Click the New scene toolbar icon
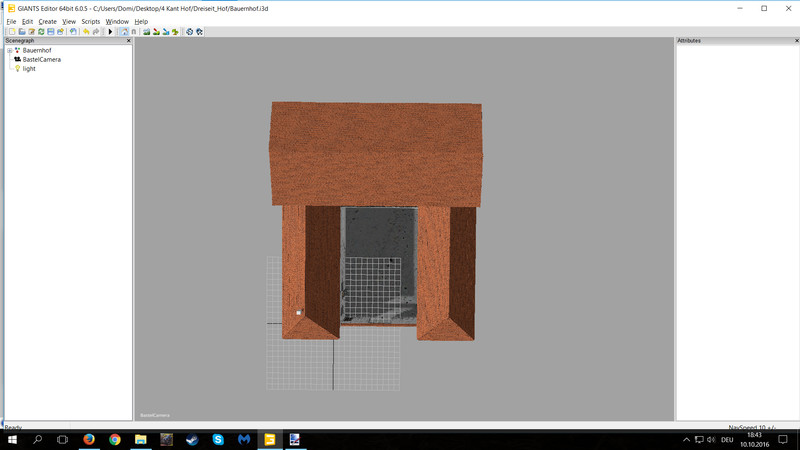This screenshot has width=800, height=450. (12, 32)
